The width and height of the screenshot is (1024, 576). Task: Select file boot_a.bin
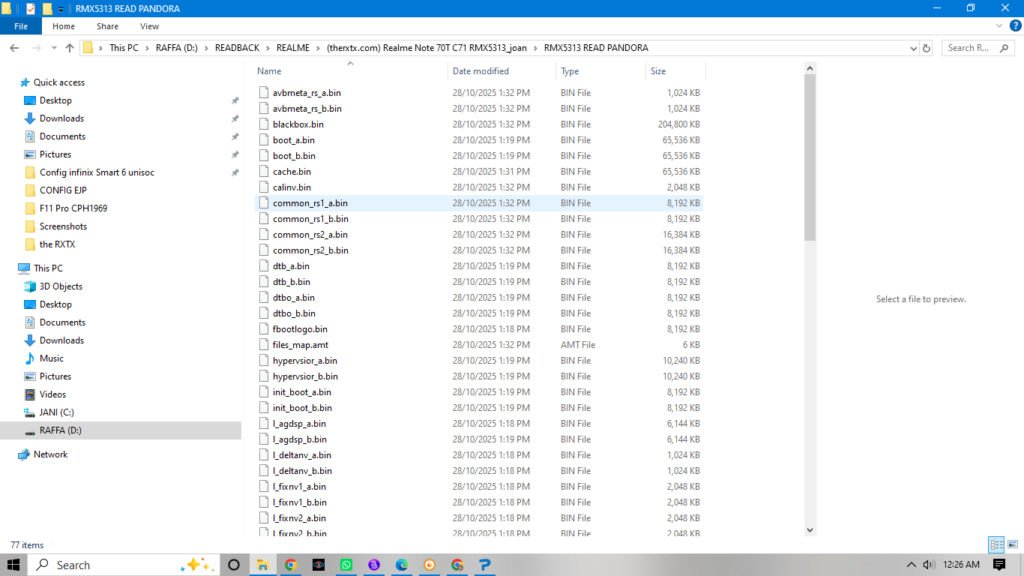[293, 140]
